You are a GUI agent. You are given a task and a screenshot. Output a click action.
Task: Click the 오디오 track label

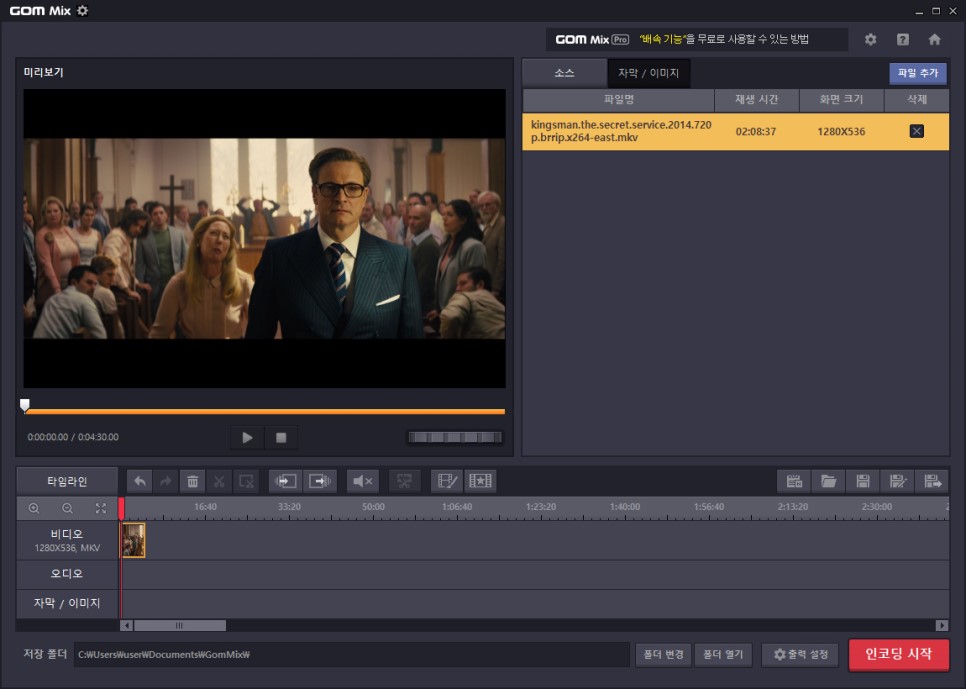(x=67, y=574)
